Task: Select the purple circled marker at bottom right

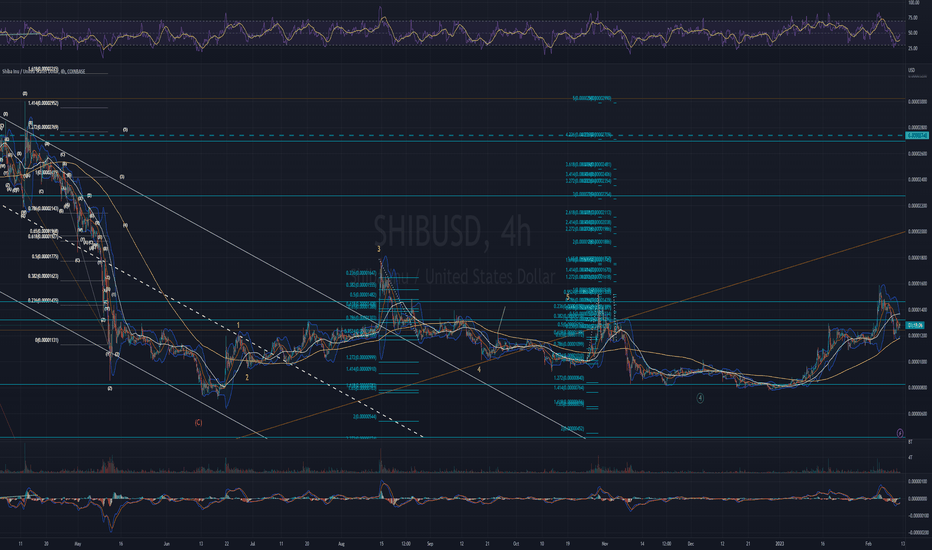Action: [900, 433]
